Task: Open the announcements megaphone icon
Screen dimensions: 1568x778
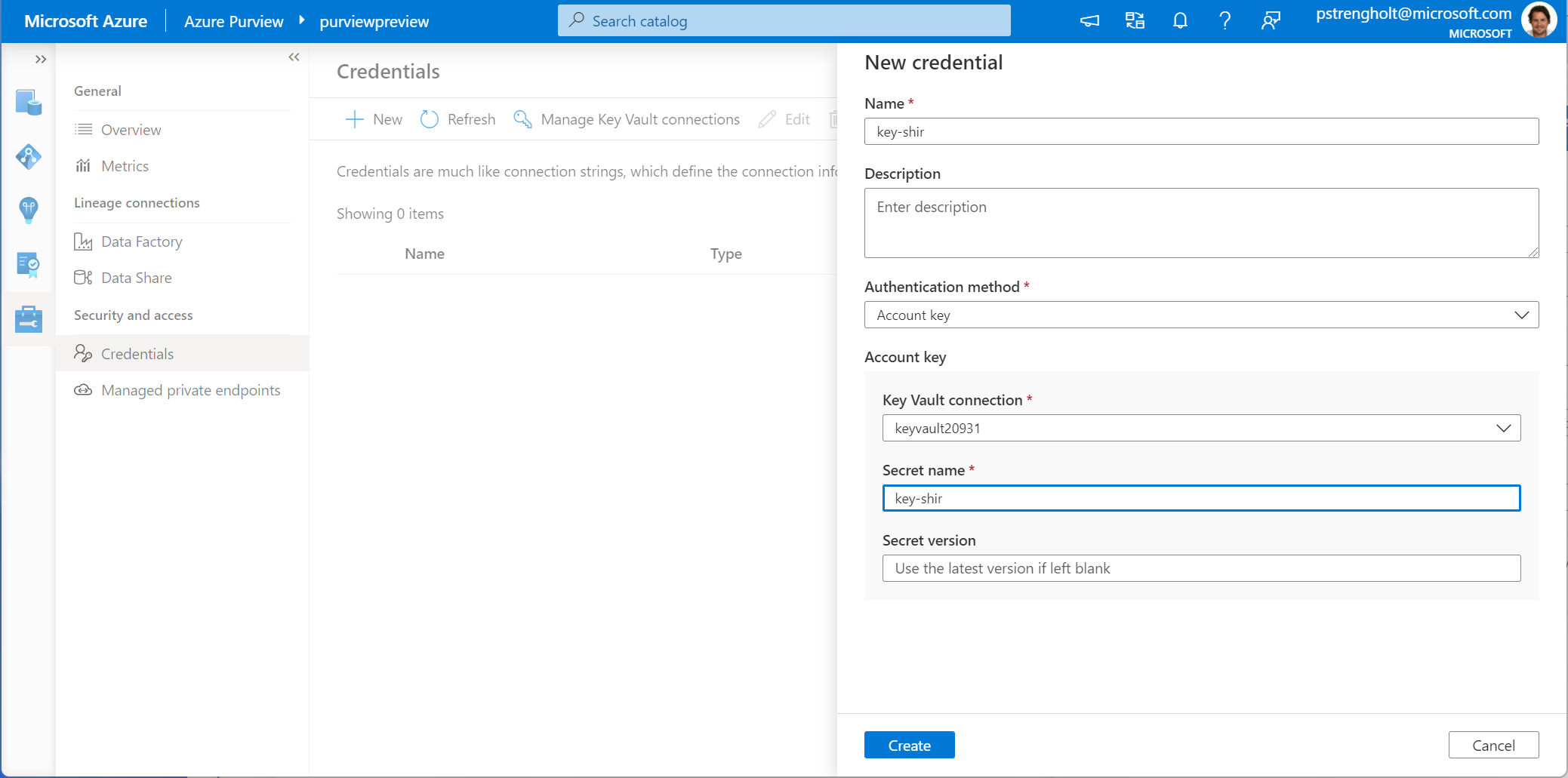Action: [1089, 21]
